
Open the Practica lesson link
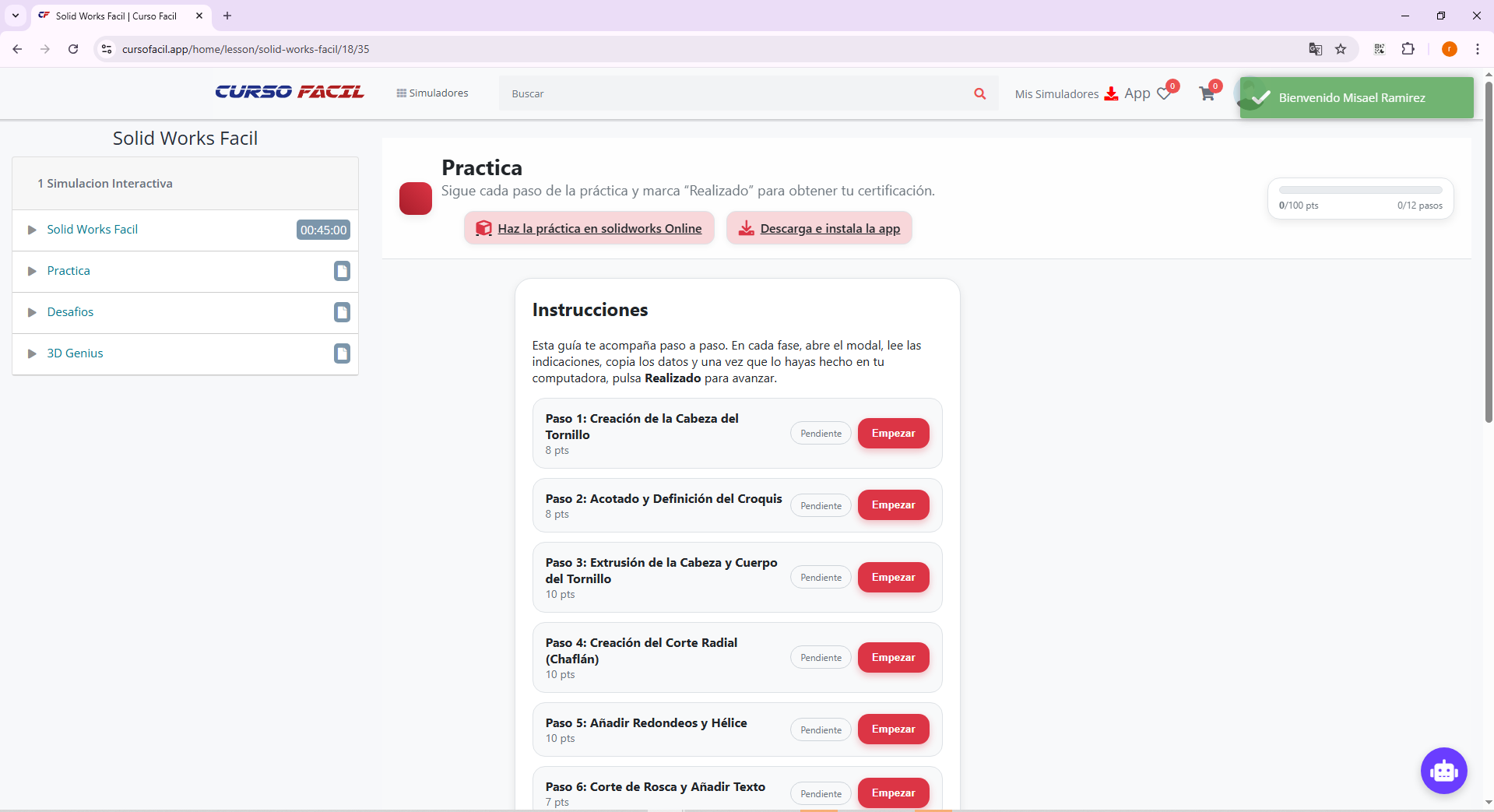pyautogui.click(x=69, y=271)
